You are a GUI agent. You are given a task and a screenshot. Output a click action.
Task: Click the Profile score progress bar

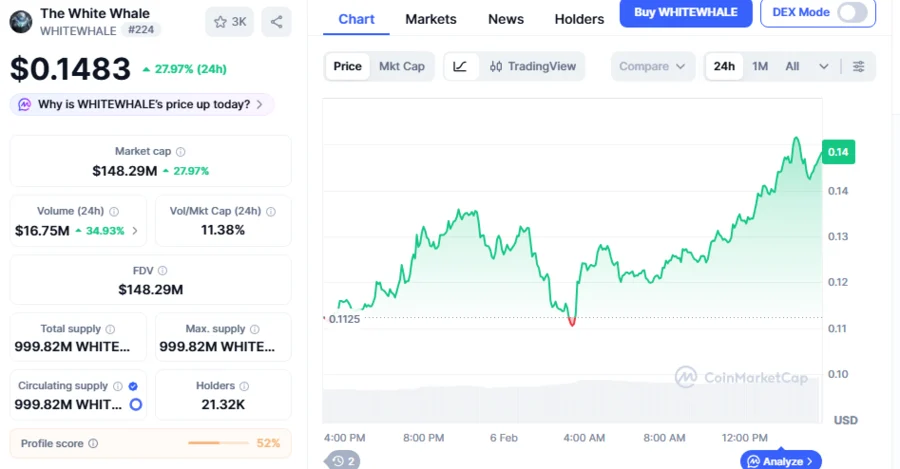tap(219, 443)
